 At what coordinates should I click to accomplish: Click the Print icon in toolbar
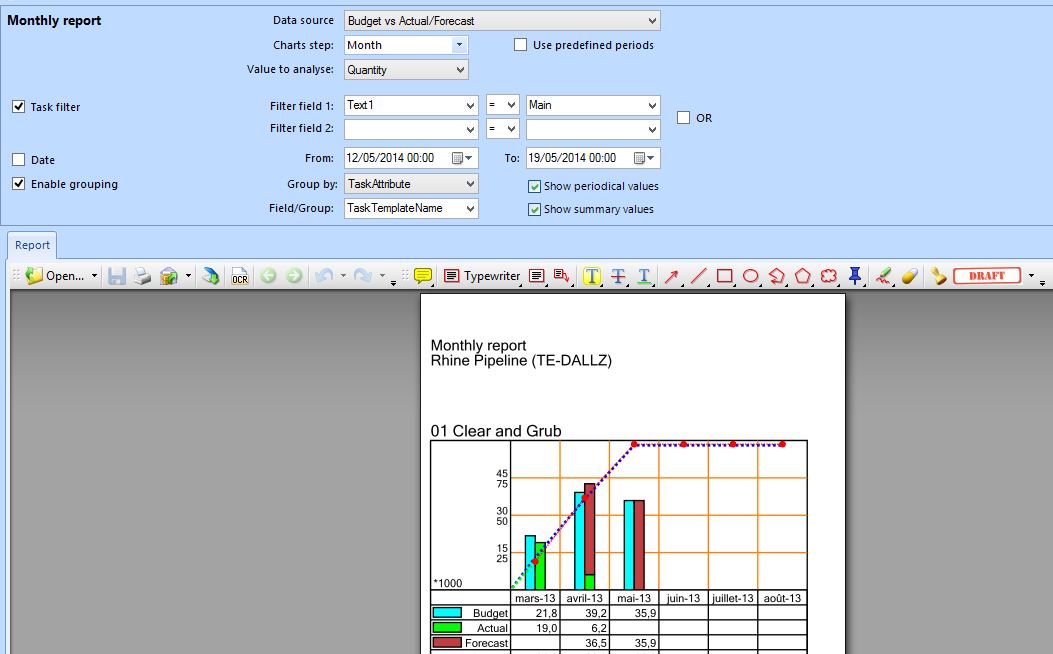point(142,276)
